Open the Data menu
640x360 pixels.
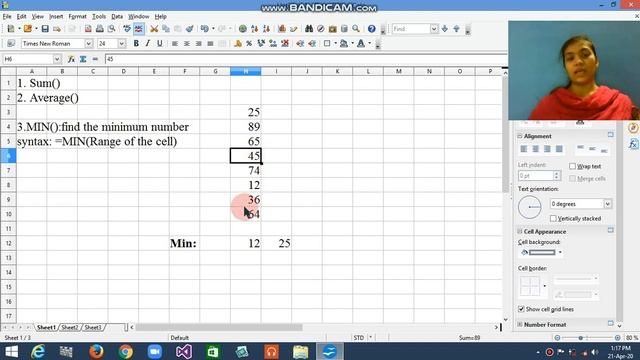(x=117, y=16)
